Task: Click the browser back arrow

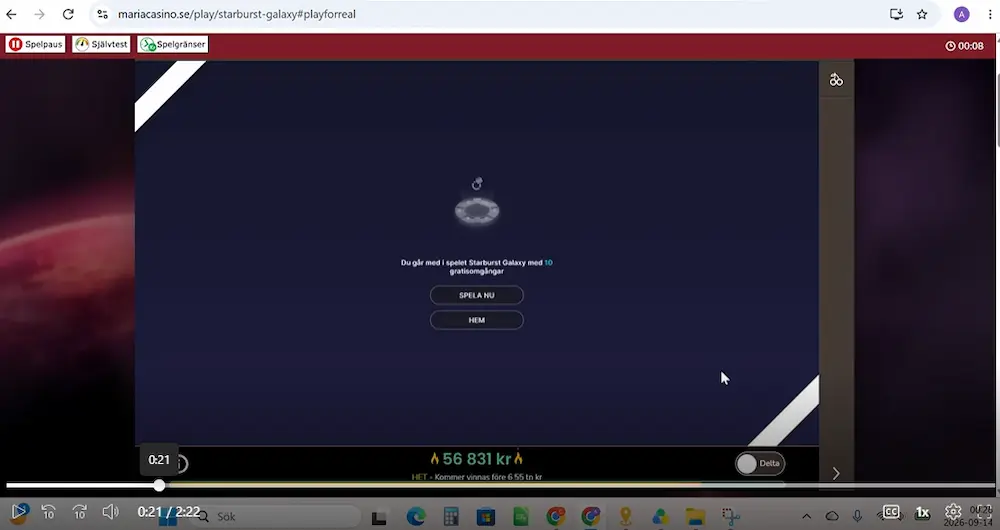Action: 11,14
